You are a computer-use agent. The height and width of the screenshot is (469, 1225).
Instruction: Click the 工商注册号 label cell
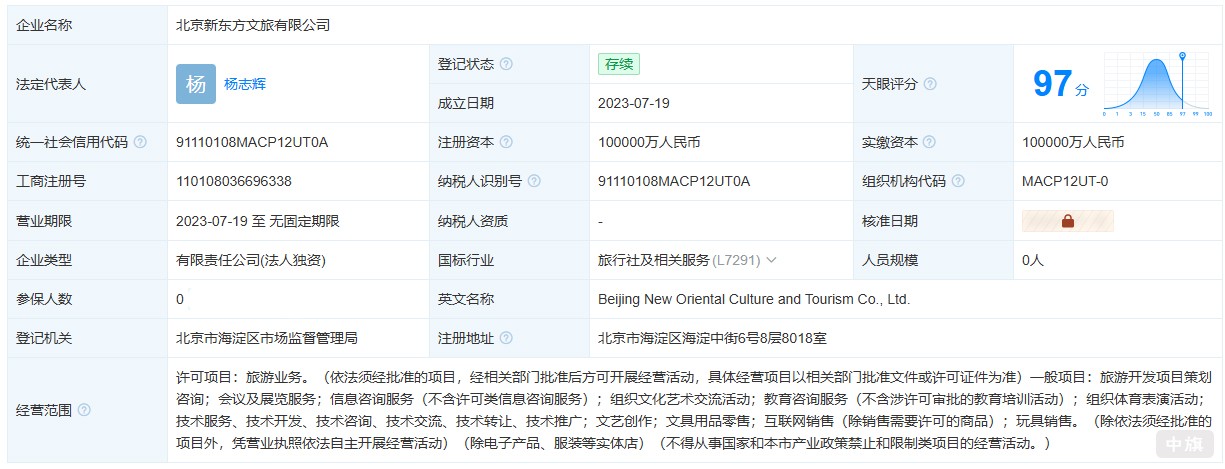(87, 181)
